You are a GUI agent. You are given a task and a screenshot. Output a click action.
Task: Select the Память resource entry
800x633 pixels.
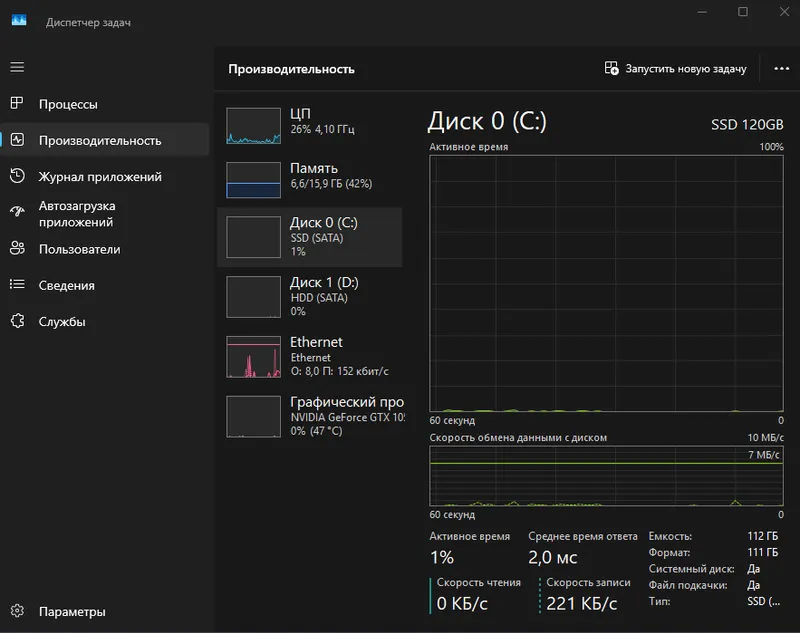coord(310,179)
